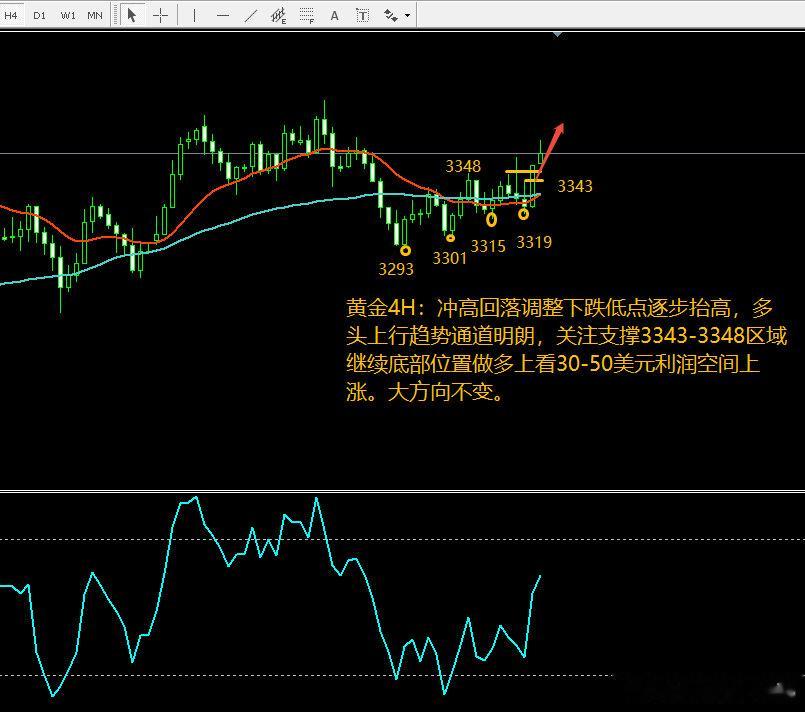Screen dimensions: 805x712
Task: Select the cursor arrow tool
Action: click(x=132, y=15)
